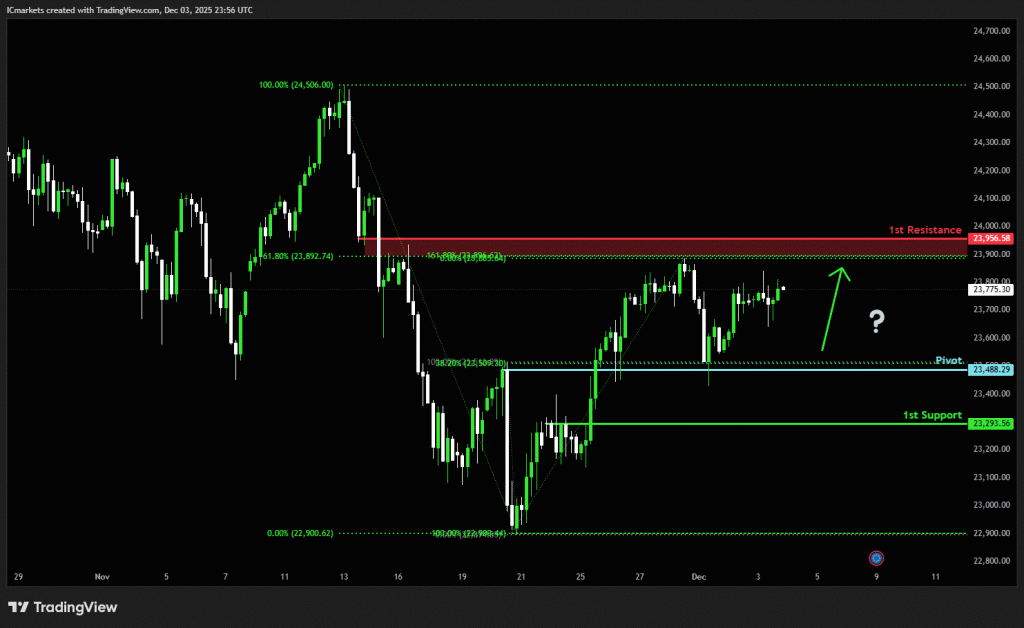Click the white question mark annotation

(x=876, y=321)
